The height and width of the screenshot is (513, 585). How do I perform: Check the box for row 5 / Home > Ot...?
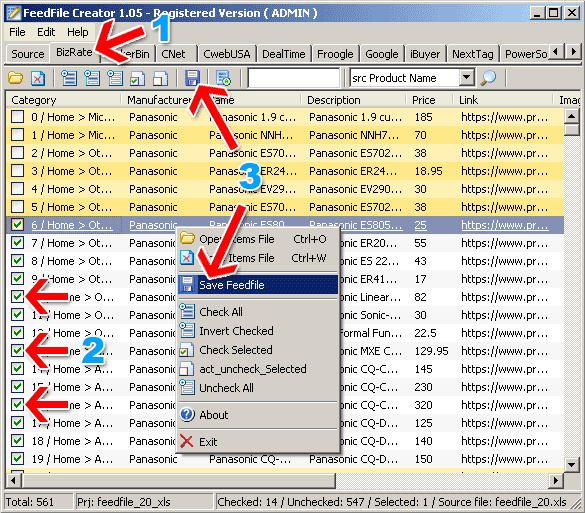click(17, 207)
